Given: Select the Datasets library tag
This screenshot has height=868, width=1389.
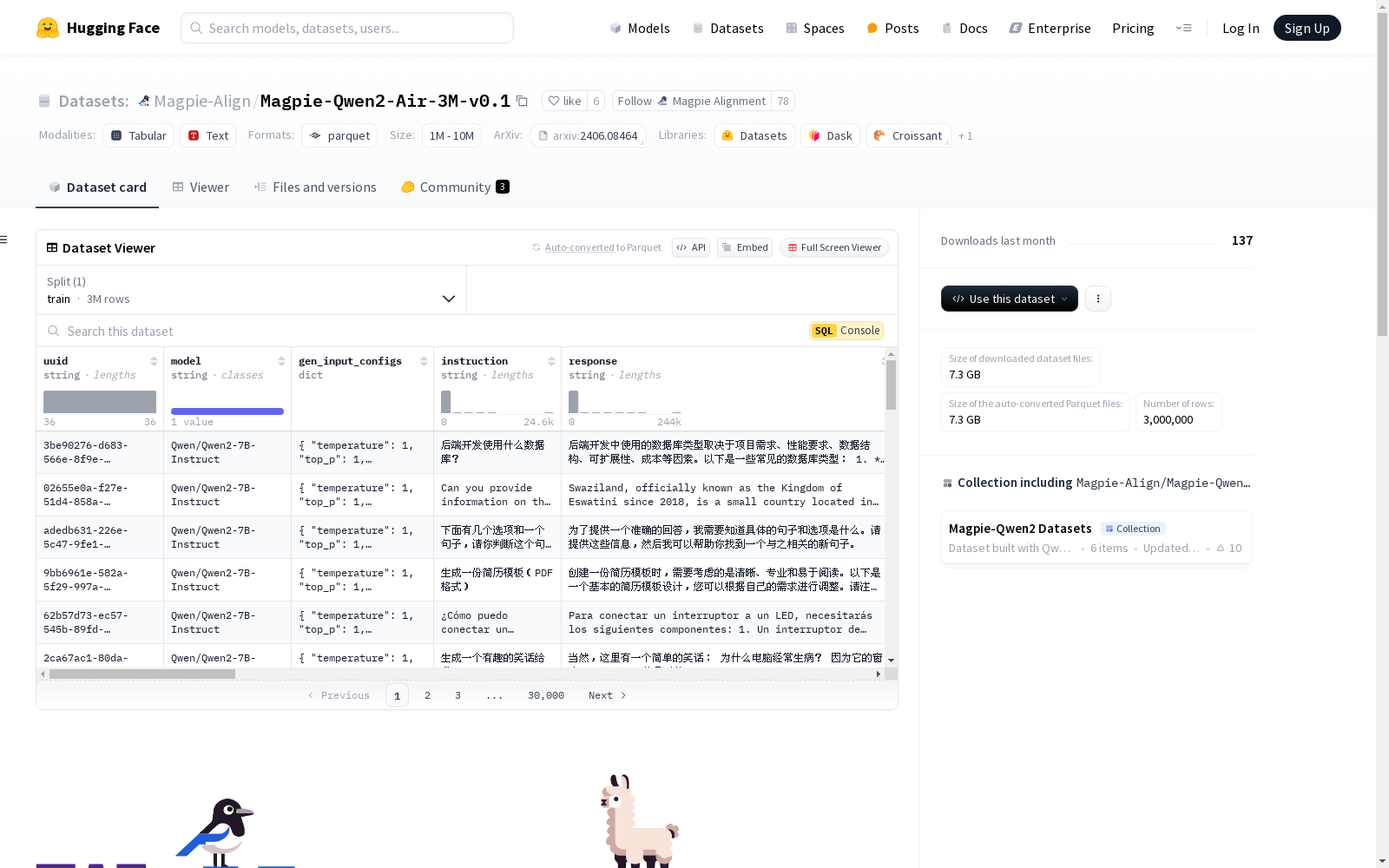Looking at the screenshot, I should pyautogui.click(x=754, y=135).
